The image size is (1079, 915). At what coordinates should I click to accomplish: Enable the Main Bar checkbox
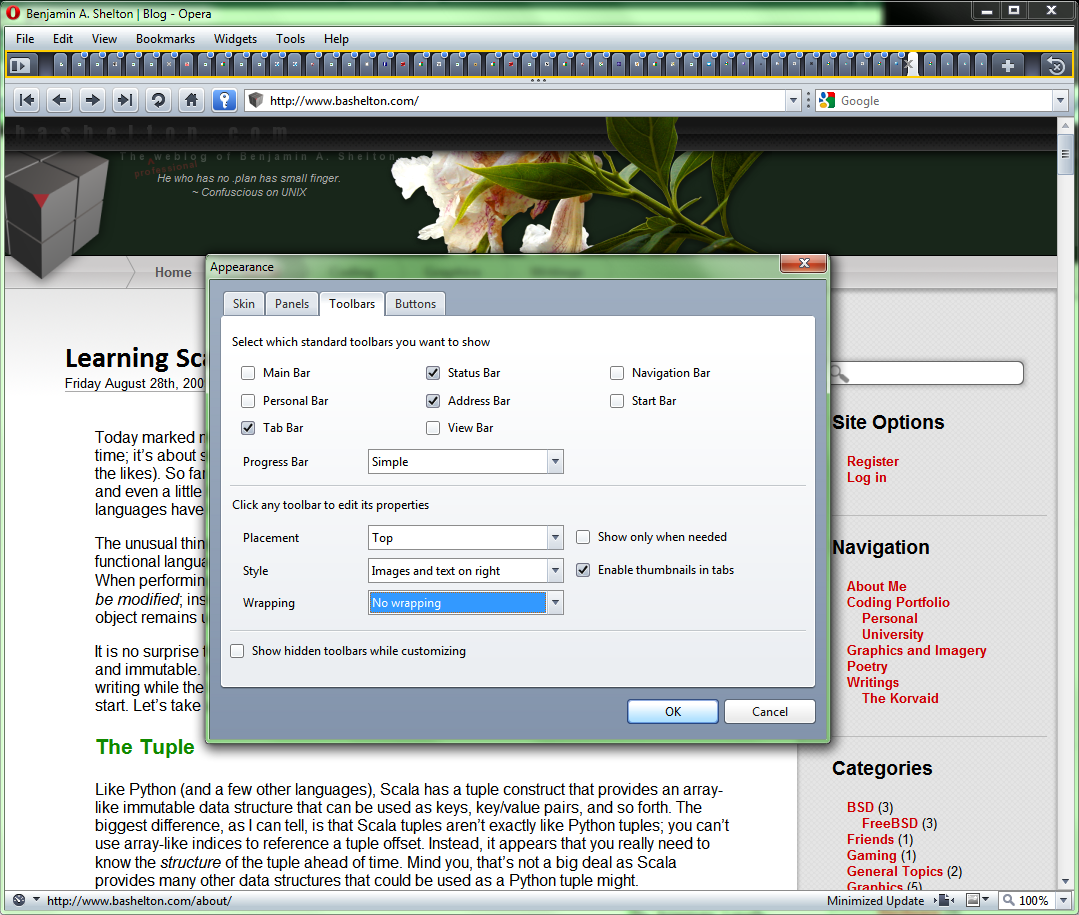click(x=248, y=373)
